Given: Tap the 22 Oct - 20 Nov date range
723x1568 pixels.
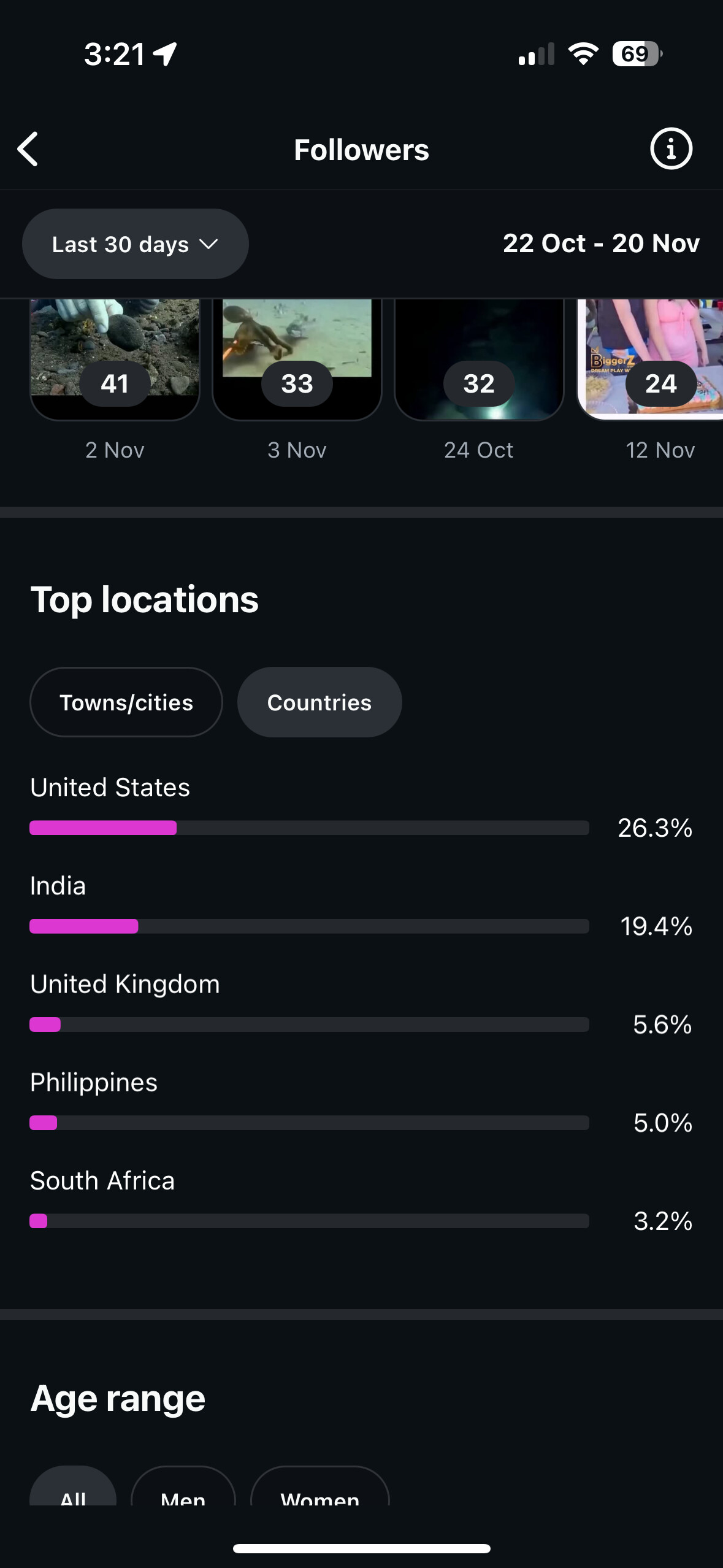Looking at the screenshot, I should click(x=601, y=244).
